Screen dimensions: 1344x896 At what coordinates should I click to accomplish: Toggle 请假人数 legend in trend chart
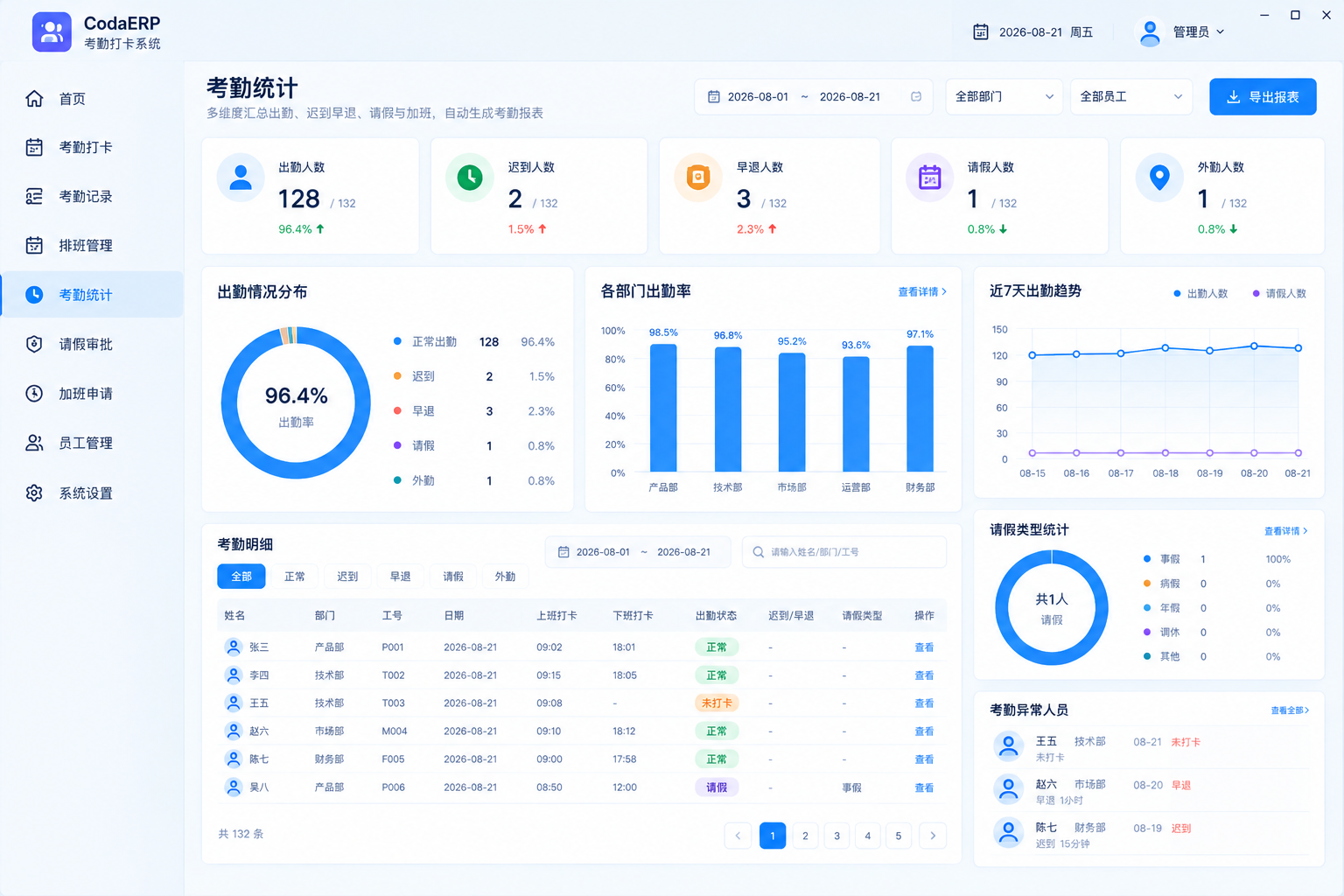[1279, 294]
